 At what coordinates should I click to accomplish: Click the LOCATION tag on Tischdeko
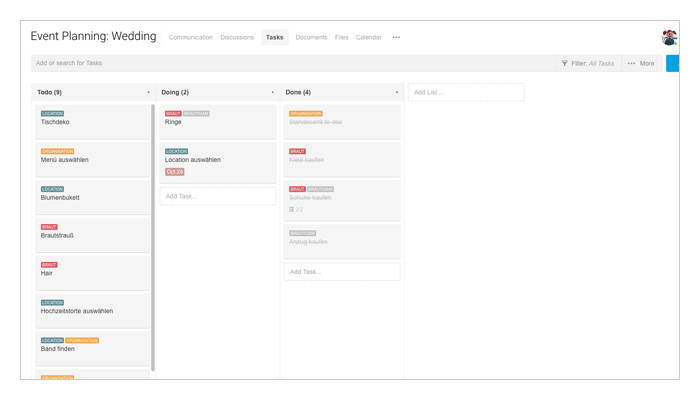point(52,114)
